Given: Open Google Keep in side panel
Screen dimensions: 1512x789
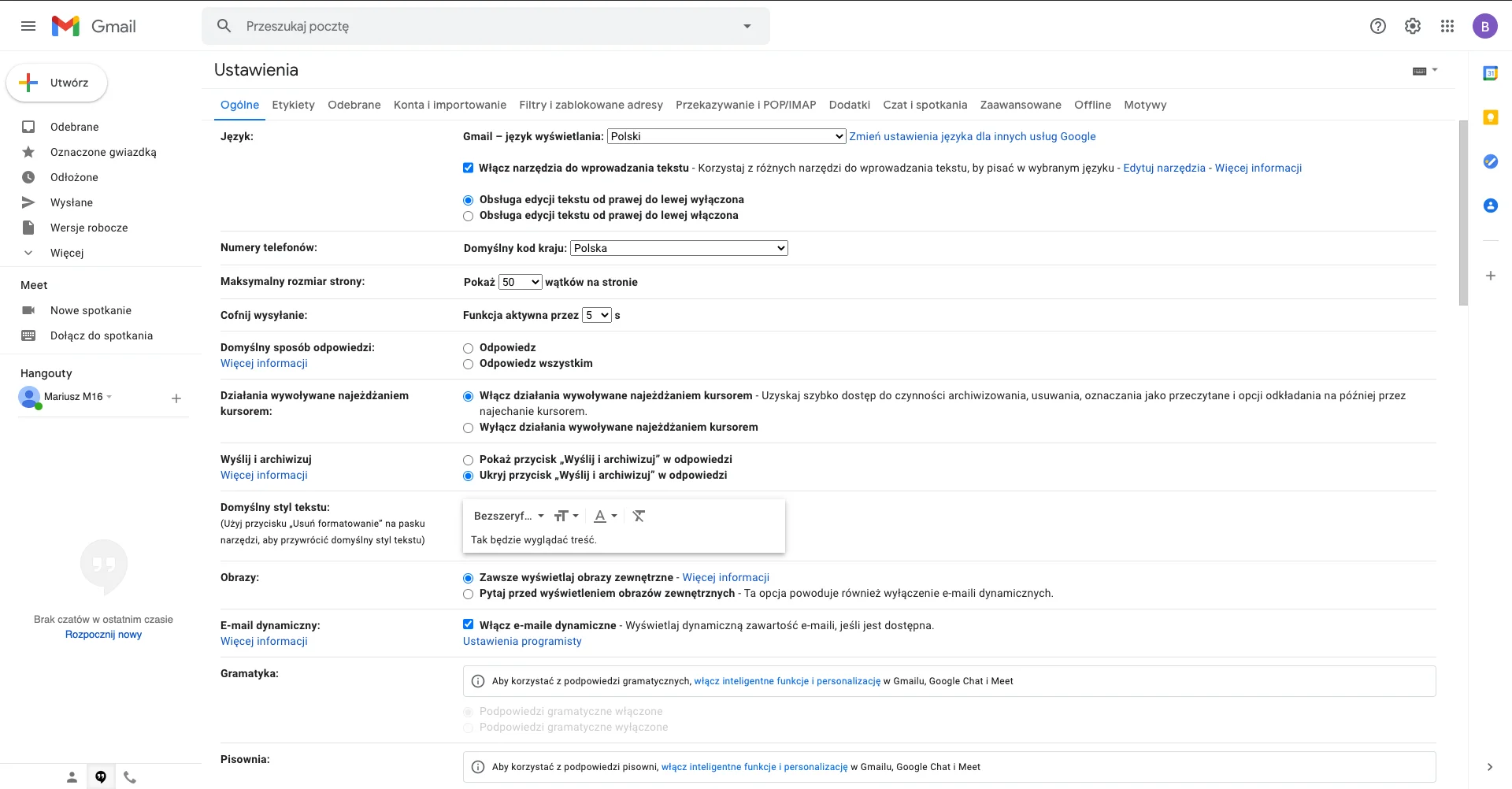Looking at the screenshot, I should coord(1490,117).
